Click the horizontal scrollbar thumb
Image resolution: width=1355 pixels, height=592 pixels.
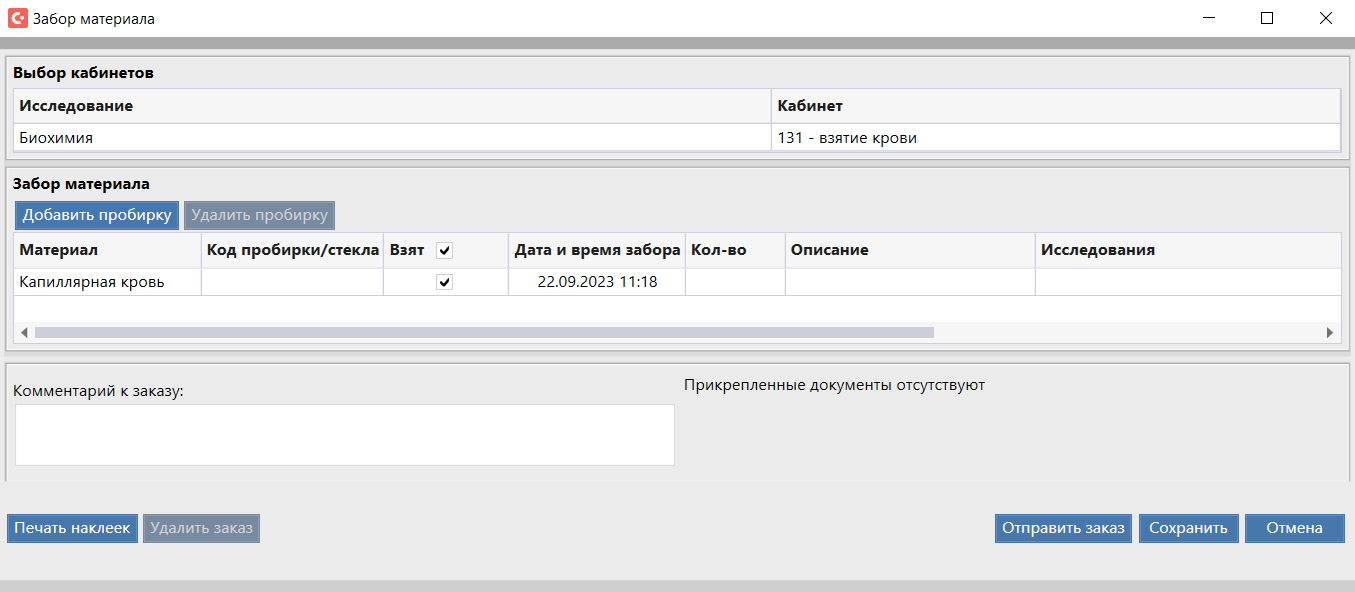(484, 332)
